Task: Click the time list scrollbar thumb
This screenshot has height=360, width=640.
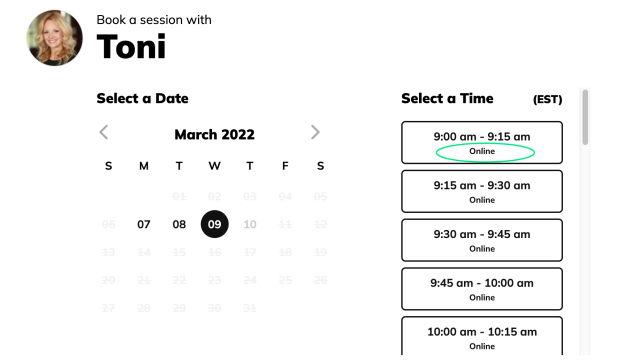Action: pos(585,118)
